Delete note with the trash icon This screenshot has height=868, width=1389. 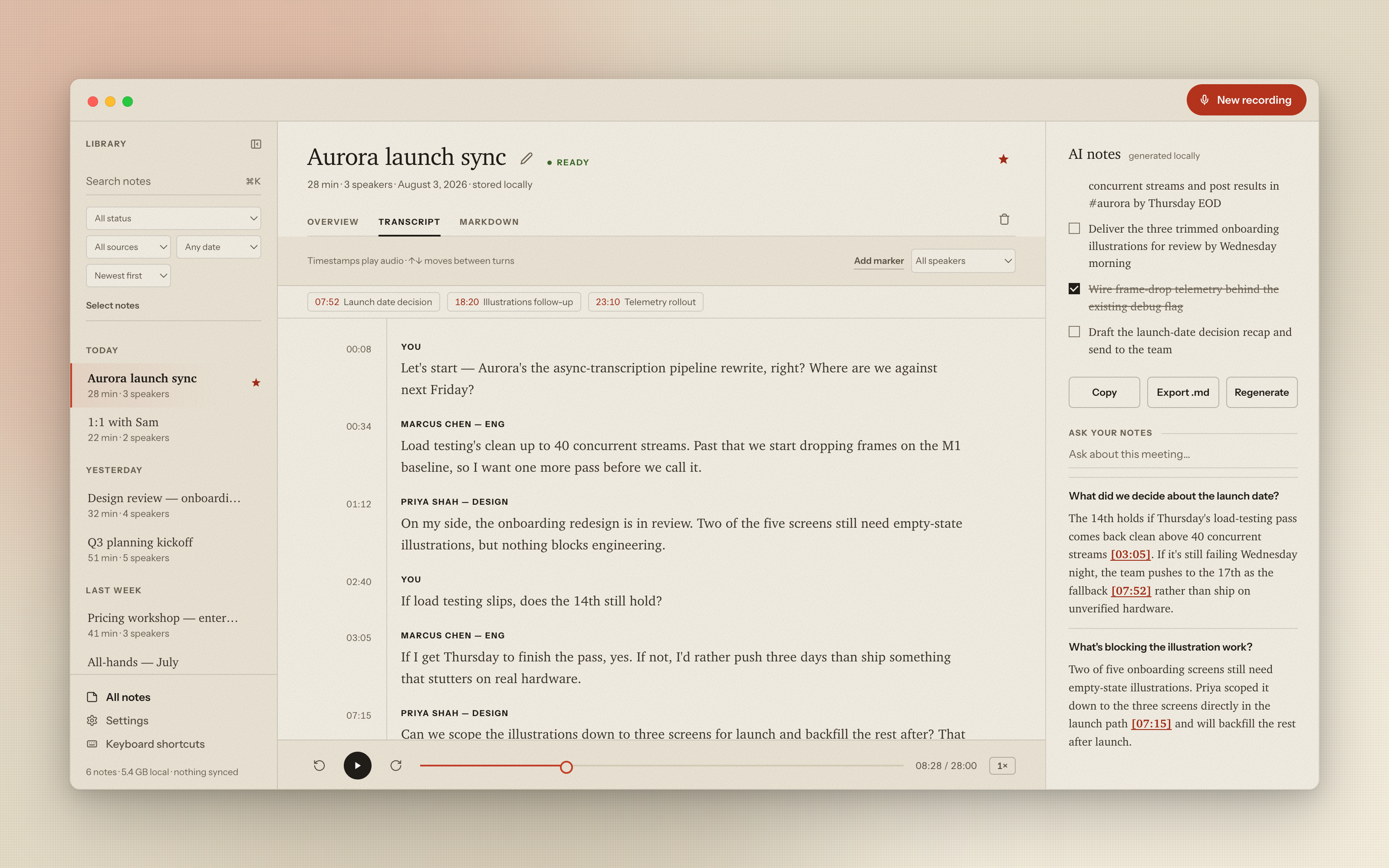pos(1004,219)
